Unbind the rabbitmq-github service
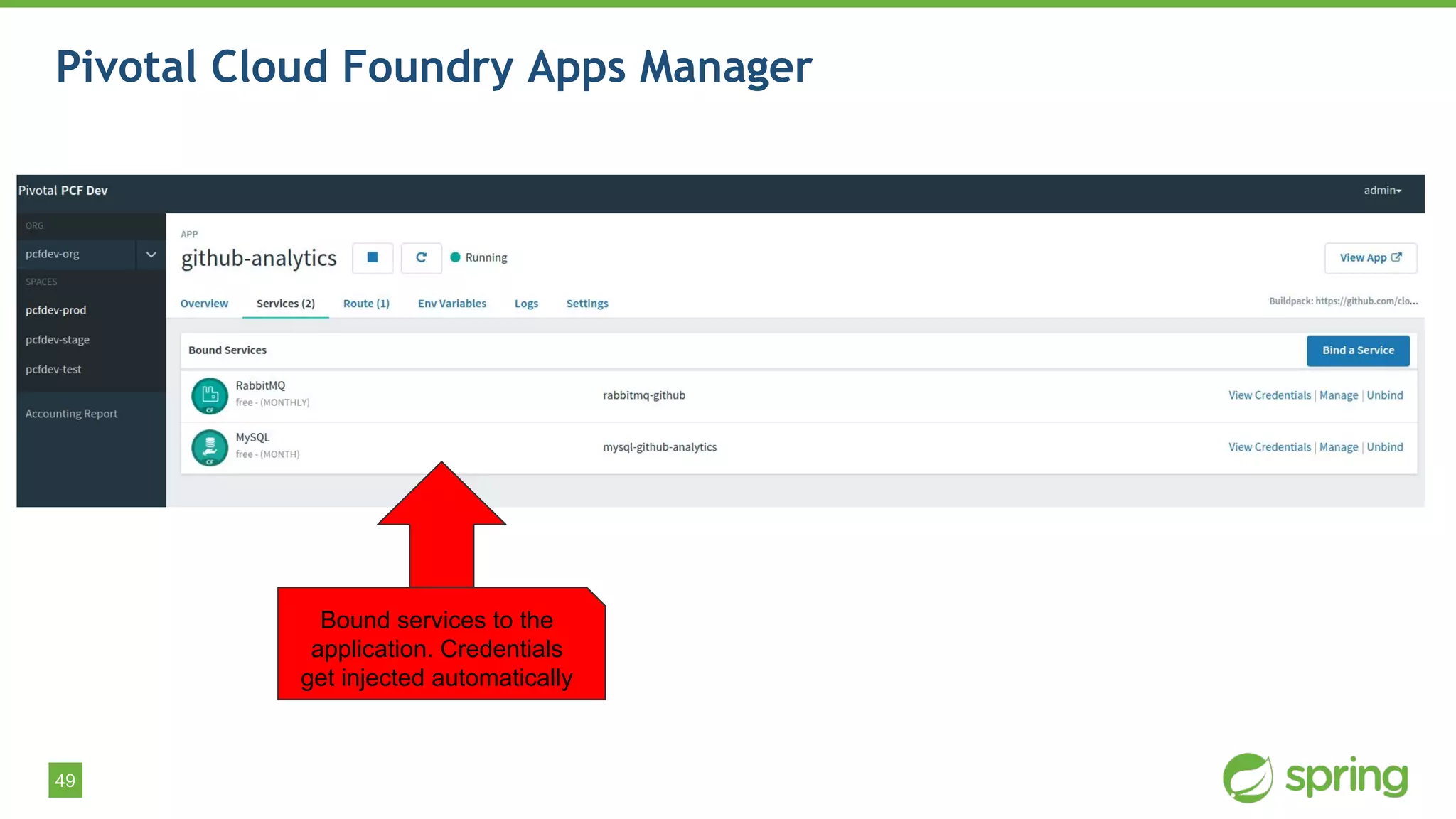This screenshot has height=819, width=1456. click(x=1385, y=395)
